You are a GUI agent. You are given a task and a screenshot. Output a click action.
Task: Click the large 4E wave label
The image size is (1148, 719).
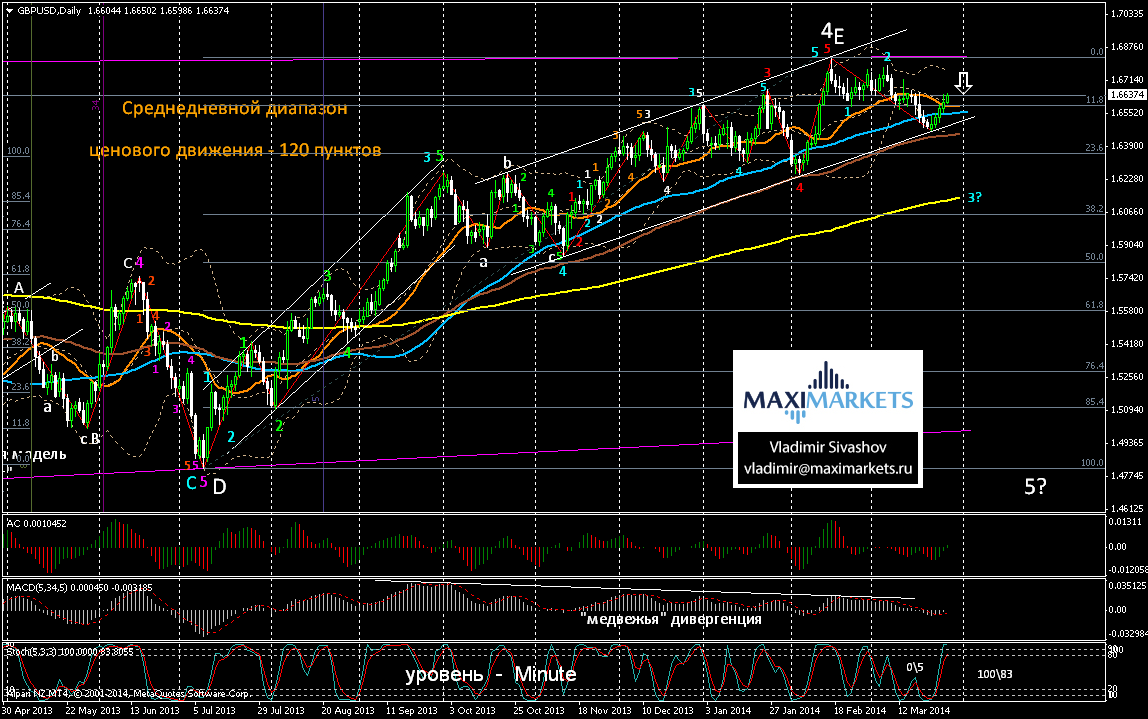coord(832,32)
